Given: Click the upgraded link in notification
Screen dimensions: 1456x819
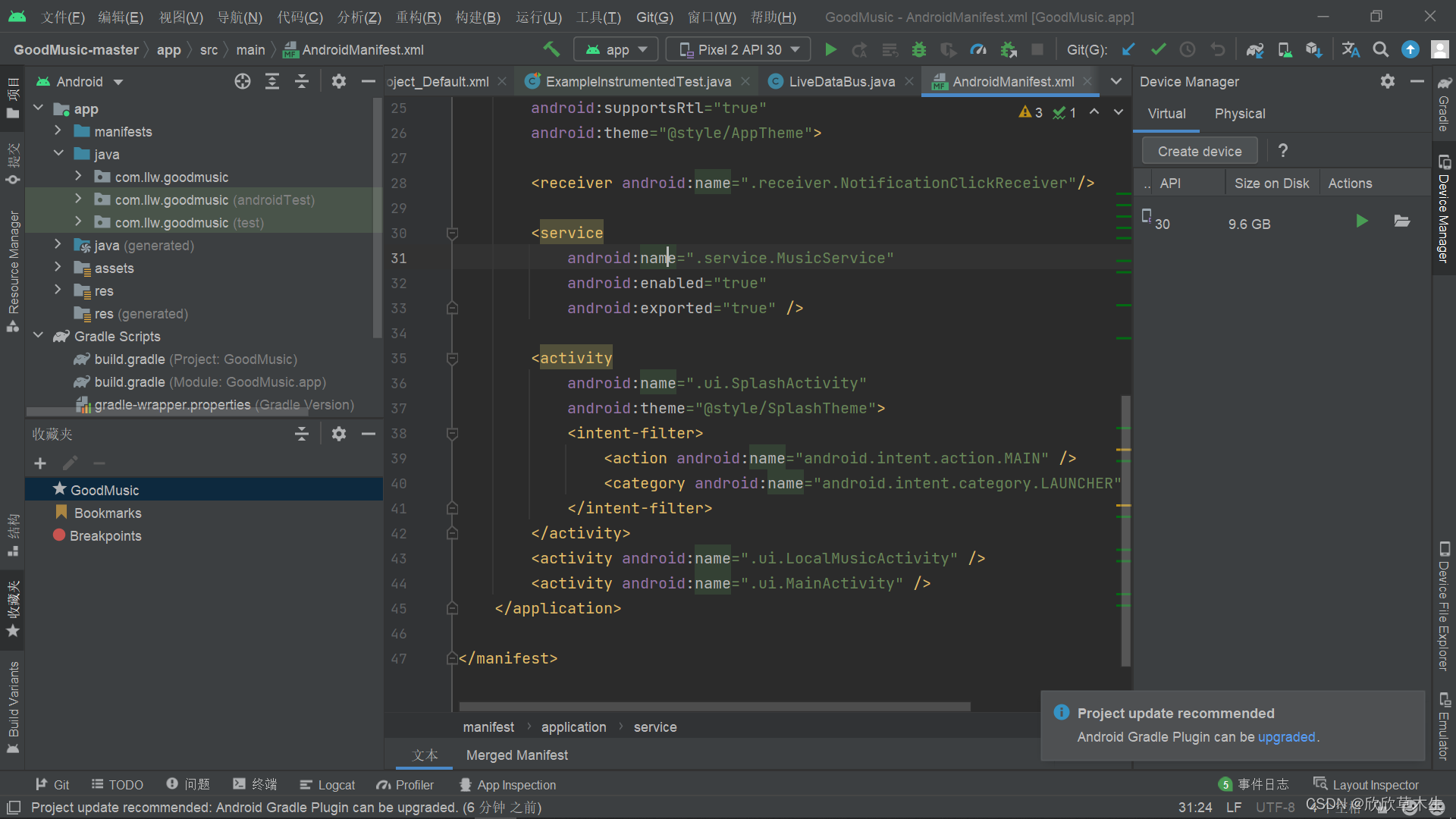Looking at the screenshot, I should point(1286,737).
